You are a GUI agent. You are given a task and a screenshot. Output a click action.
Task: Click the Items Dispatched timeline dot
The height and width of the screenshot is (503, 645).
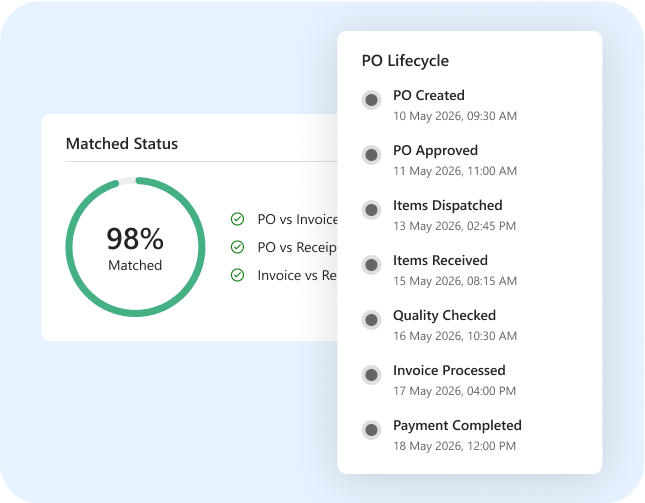371,210
